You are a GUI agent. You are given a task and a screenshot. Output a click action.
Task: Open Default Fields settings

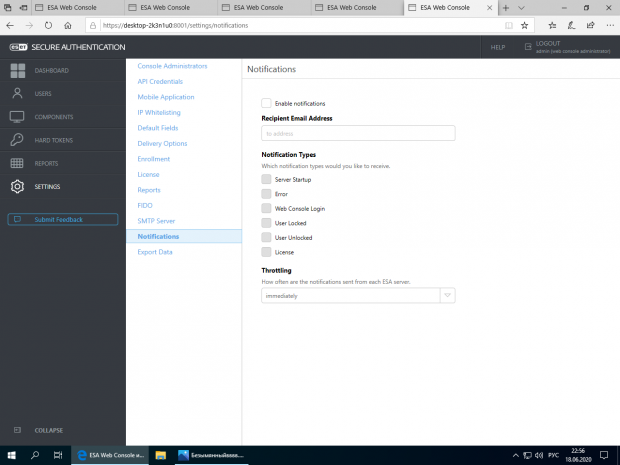pos(158,128)
